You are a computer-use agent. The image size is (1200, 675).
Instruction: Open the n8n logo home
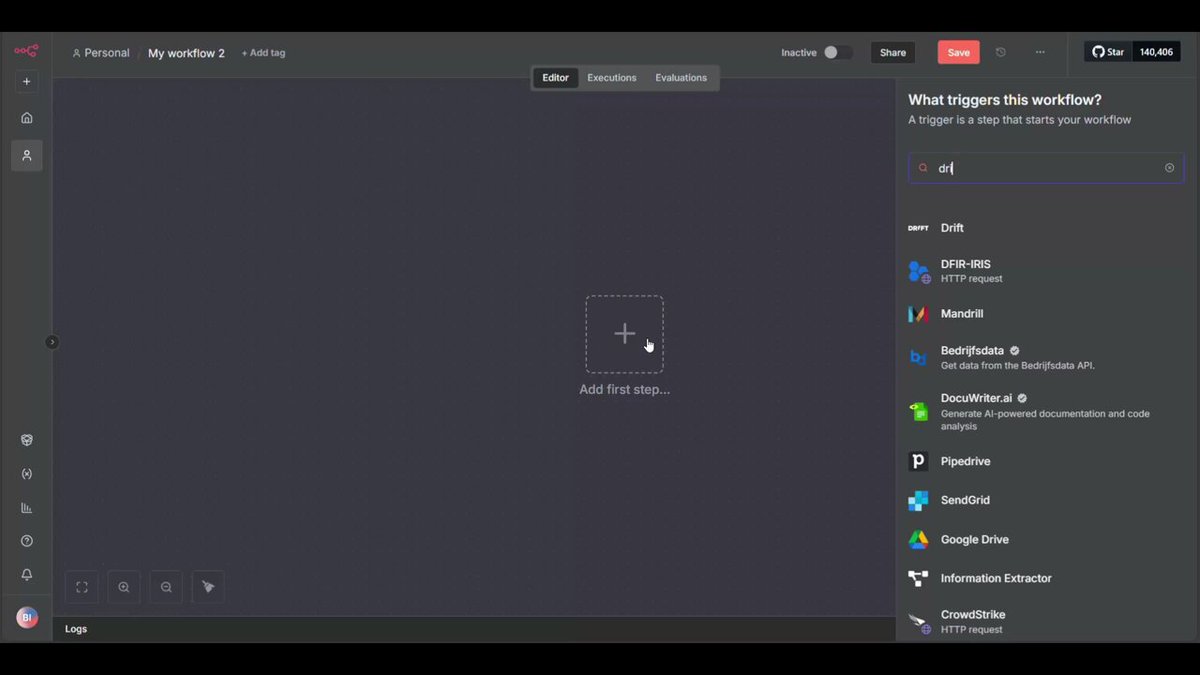pos(26,51)
